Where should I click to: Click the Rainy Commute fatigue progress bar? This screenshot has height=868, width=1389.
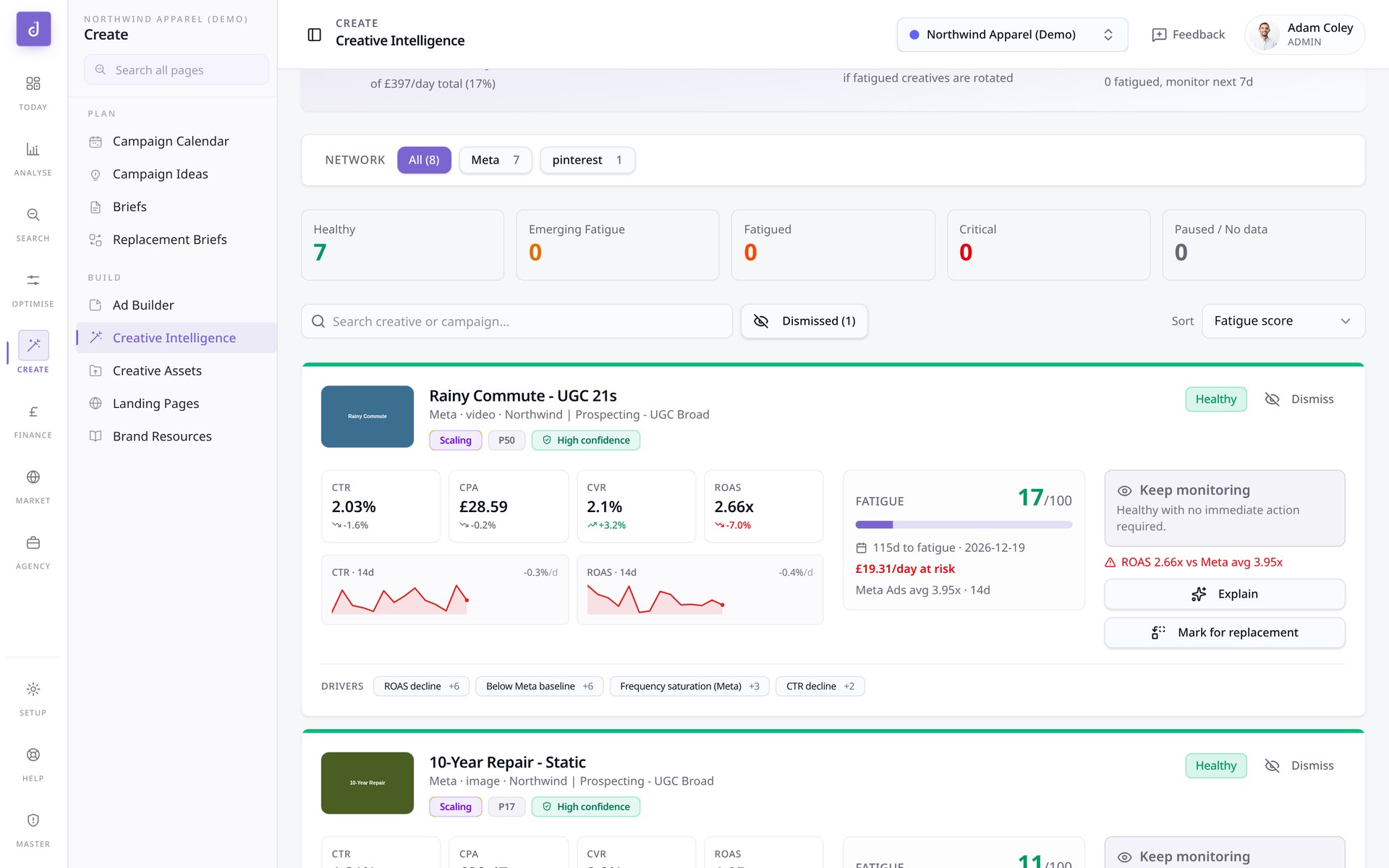pyautogui.click(x=964, y=525)
